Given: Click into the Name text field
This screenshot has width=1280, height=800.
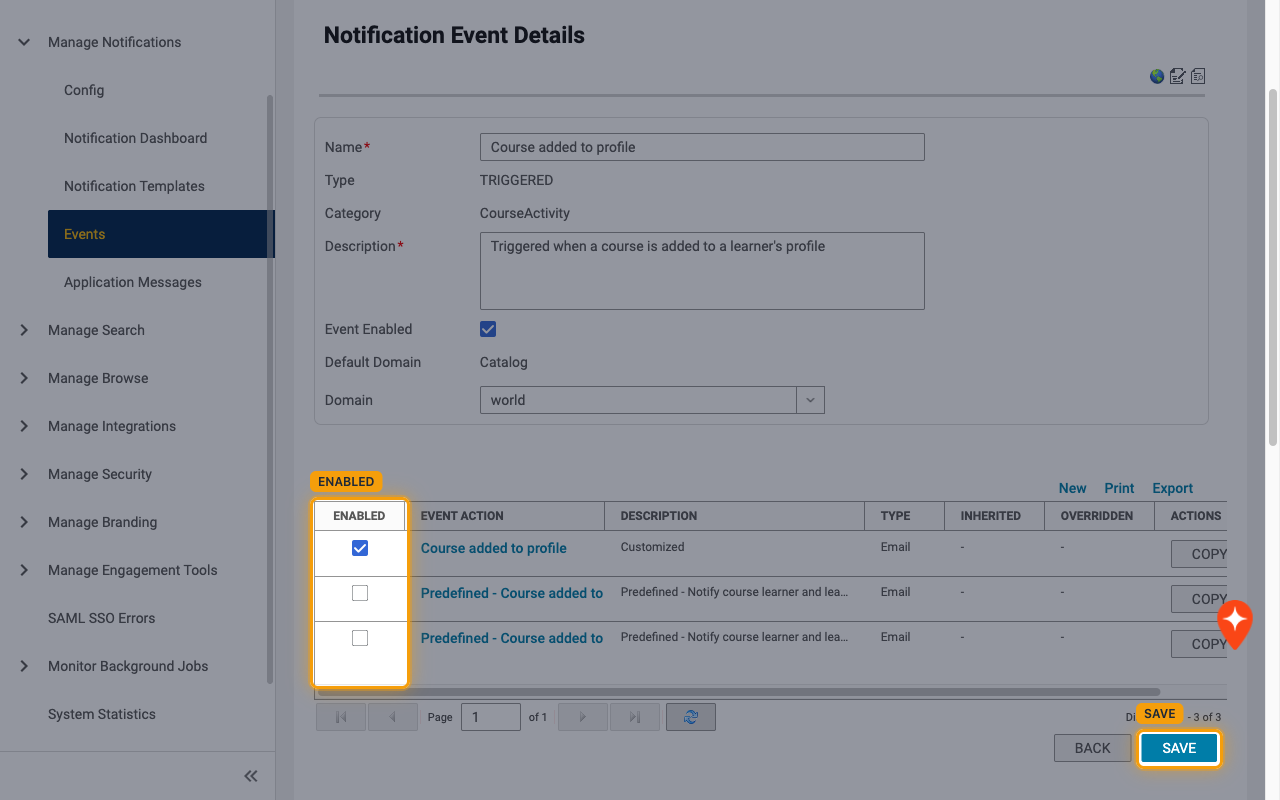Looking at the screenshot, I should (x=702, y=147).
